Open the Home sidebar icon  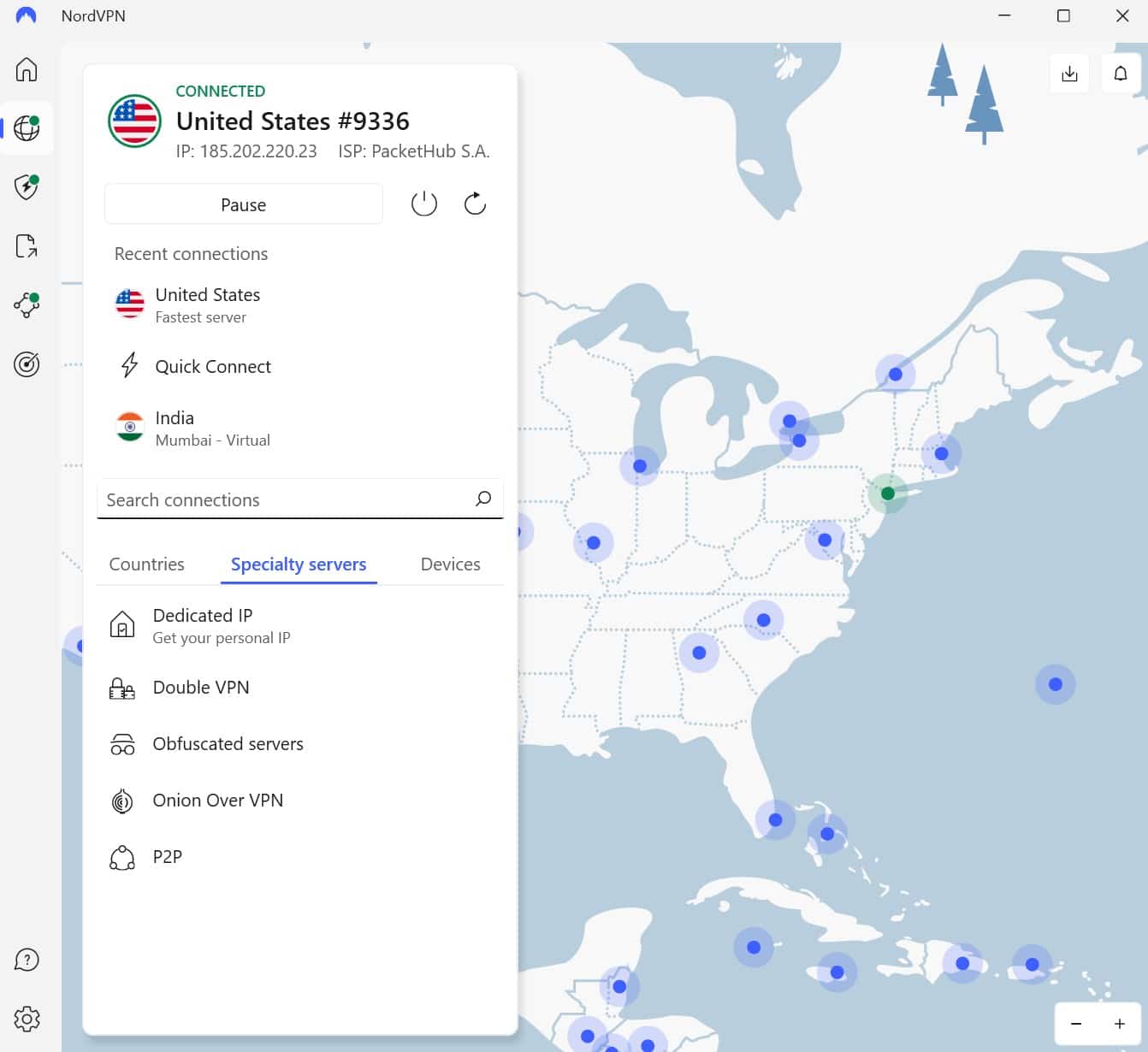click(27, 69)
